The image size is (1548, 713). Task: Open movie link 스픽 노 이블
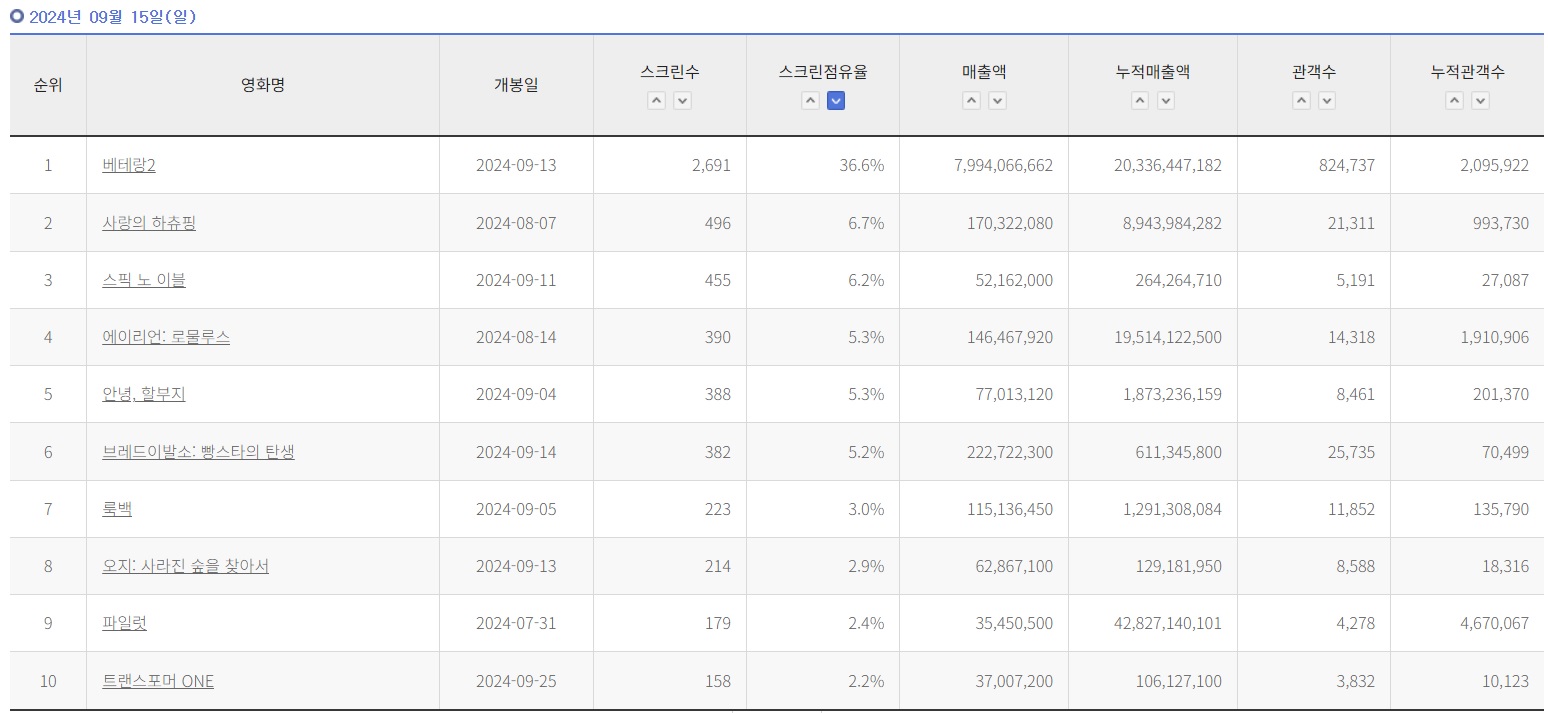144,280
